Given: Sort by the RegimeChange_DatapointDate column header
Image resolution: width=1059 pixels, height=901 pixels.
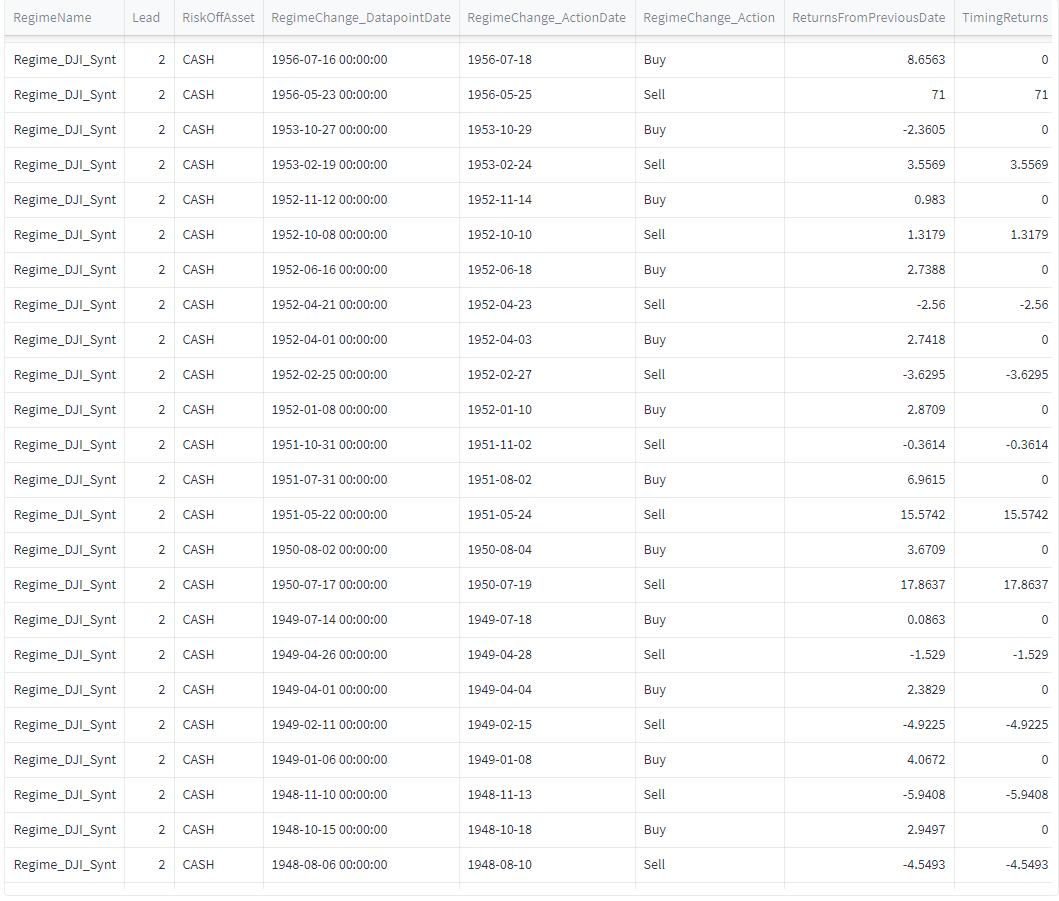Looking at the screenshot, I should tap(359, 17).
